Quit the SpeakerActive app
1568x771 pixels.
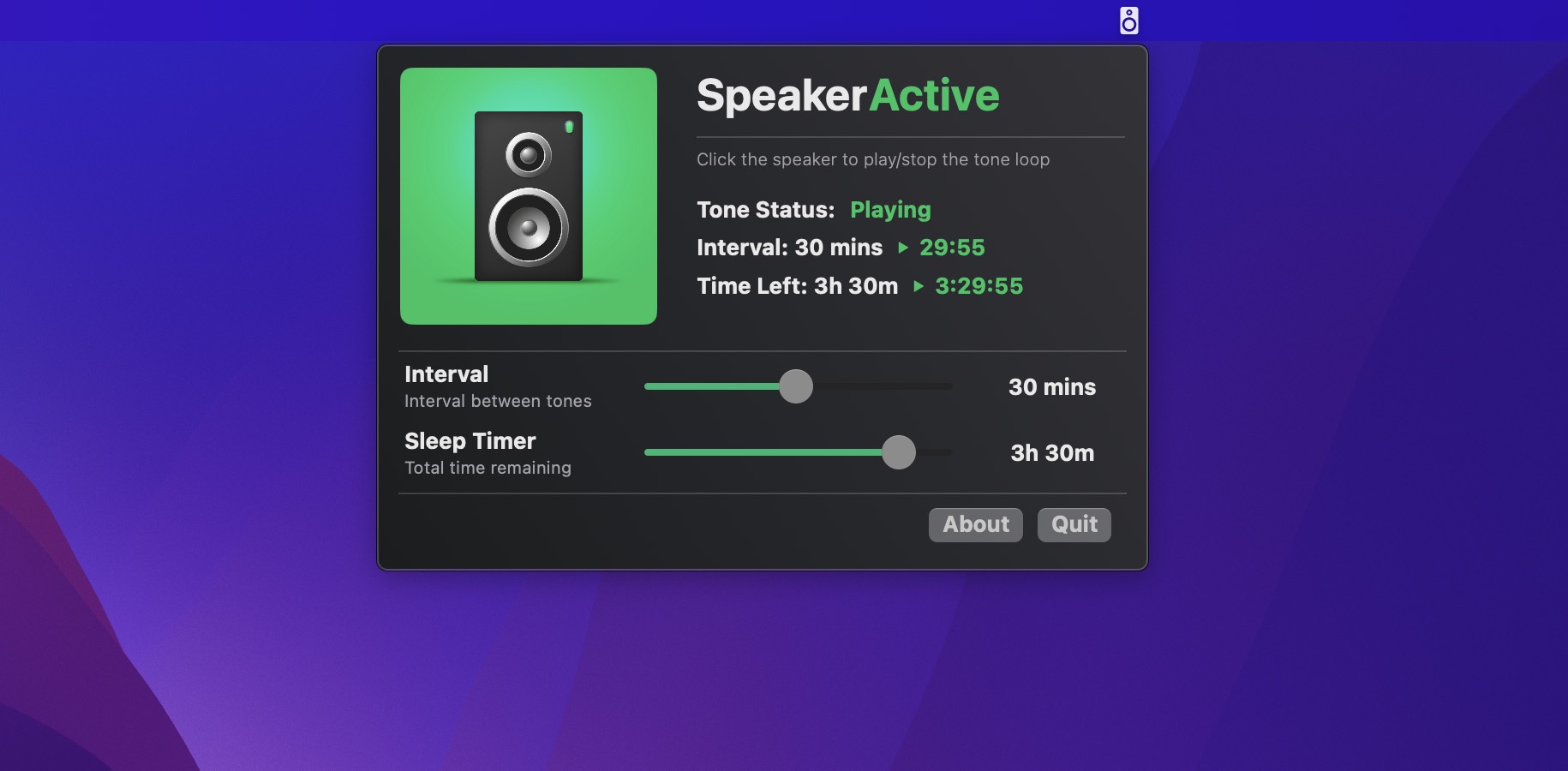(x=1074, y=524)
